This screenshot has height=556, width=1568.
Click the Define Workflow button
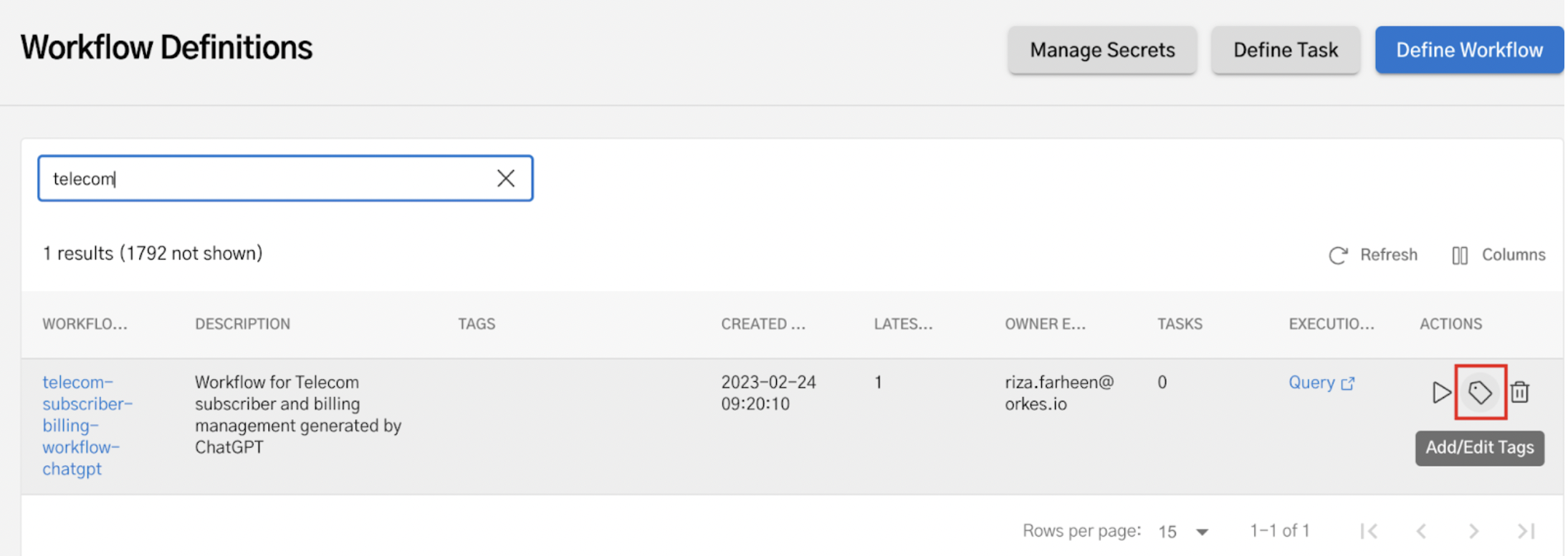click(x=1468, y=49)
